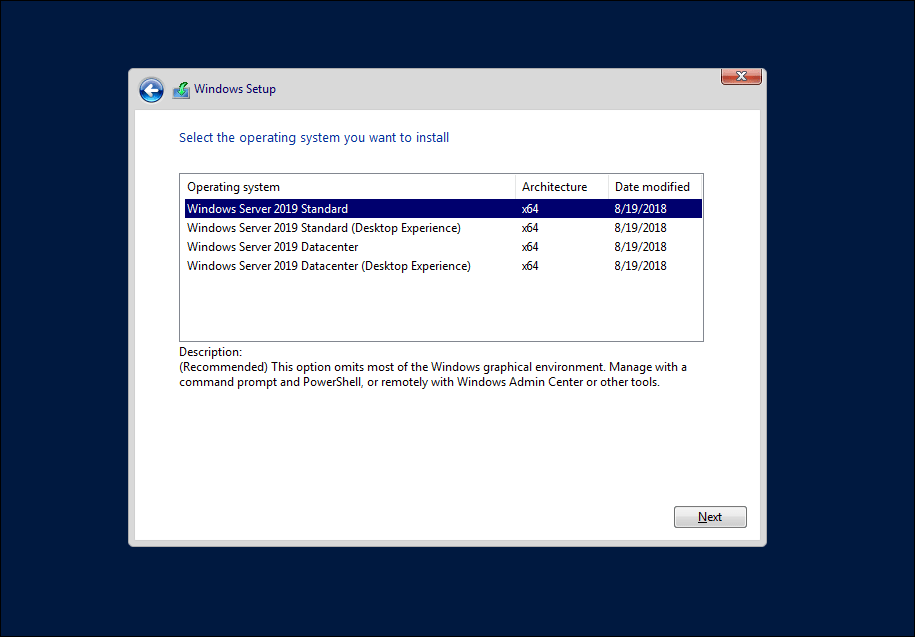Viewport: 915px width, 637px height.
Task: Click the 'Select the operating system' heading
Action: 314,138
